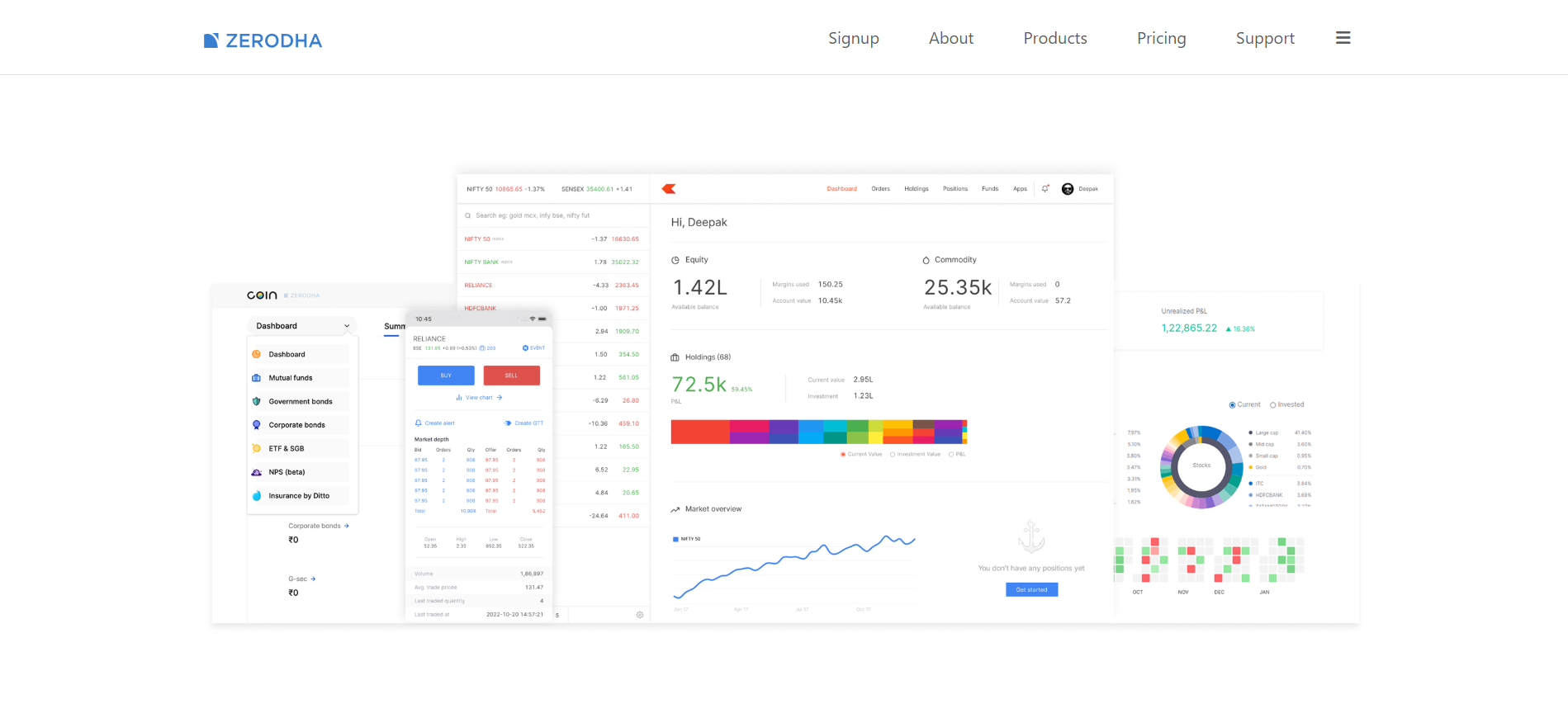The width and height of the screenshot is (1568, 723).
Task: Click the anchor positions icon
Action: click(x=1031, y=536)
